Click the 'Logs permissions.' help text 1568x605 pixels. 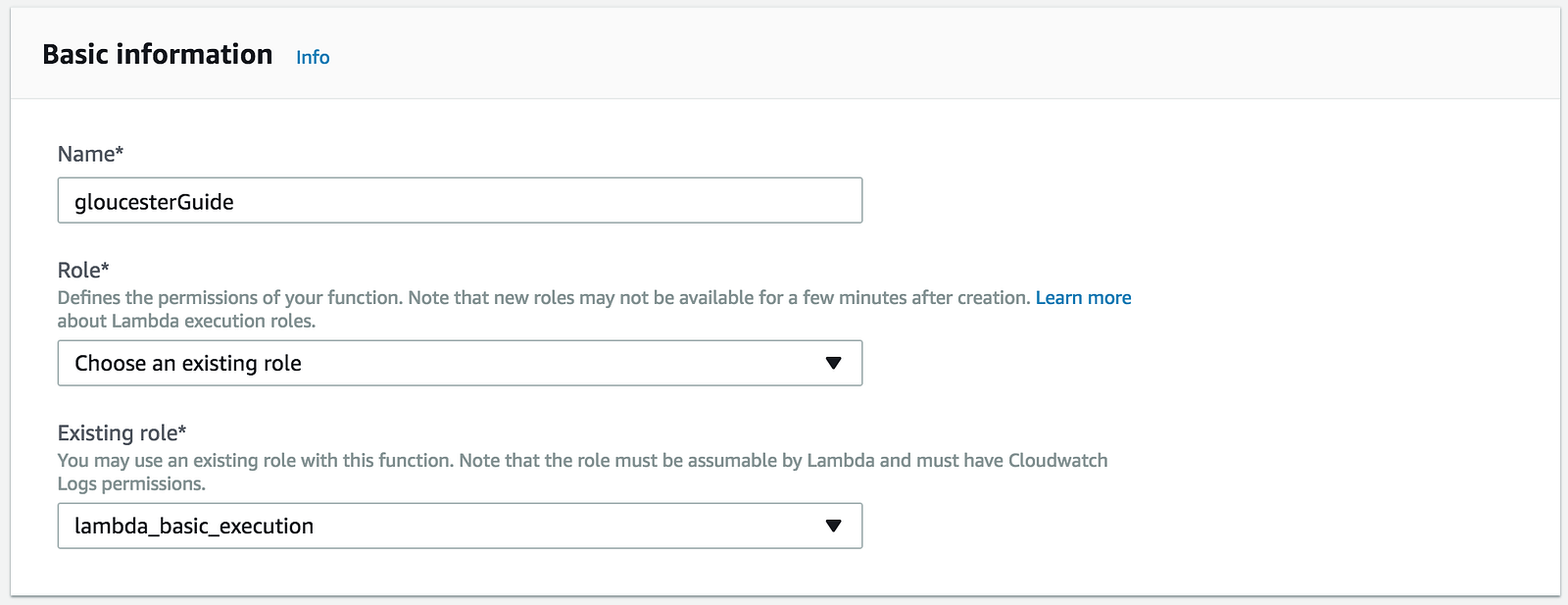tap(131, 484)
